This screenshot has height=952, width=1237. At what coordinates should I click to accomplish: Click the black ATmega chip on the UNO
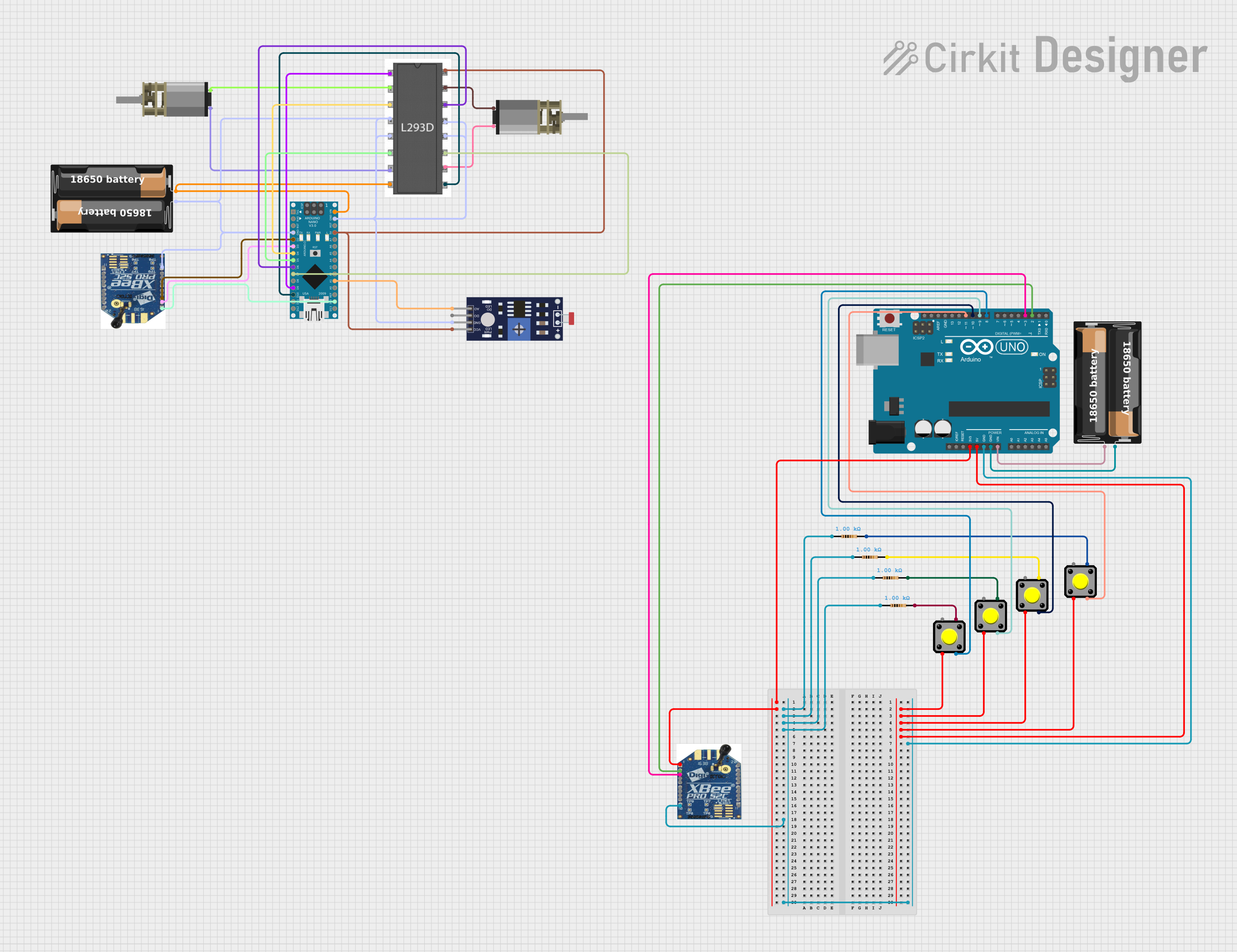[999, 408]
